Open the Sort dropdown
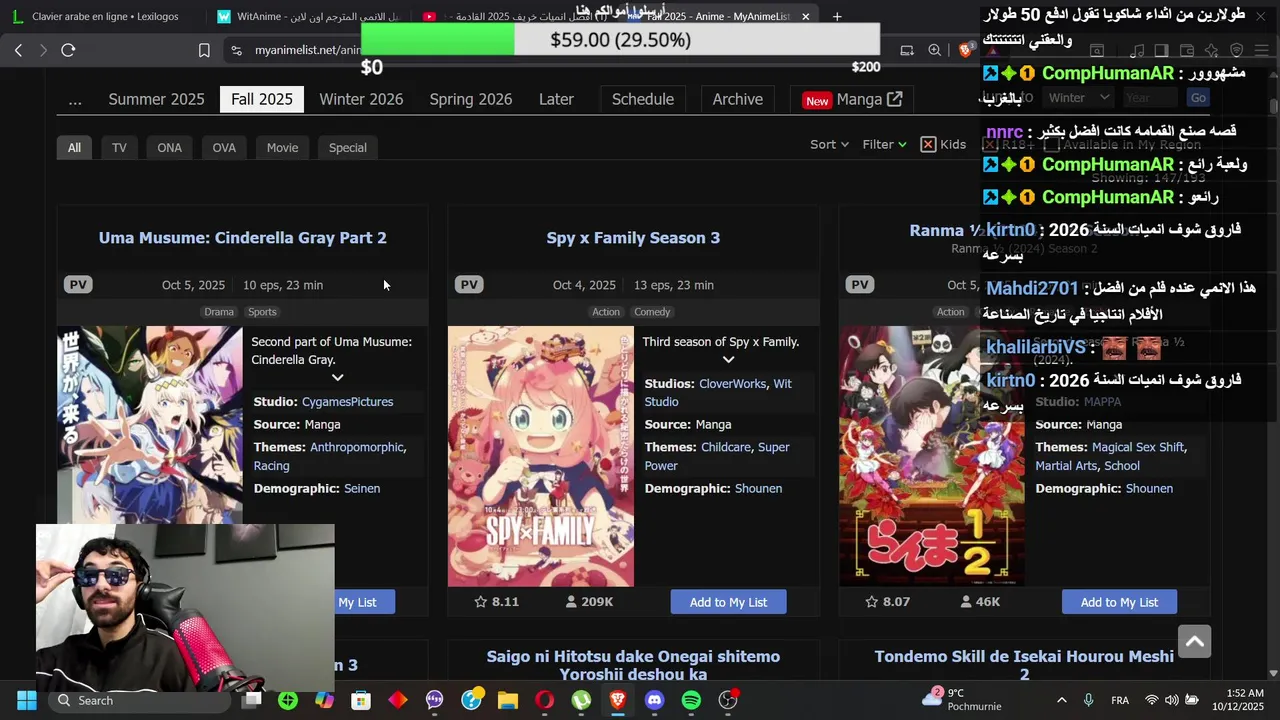 [x=829, y=144]
